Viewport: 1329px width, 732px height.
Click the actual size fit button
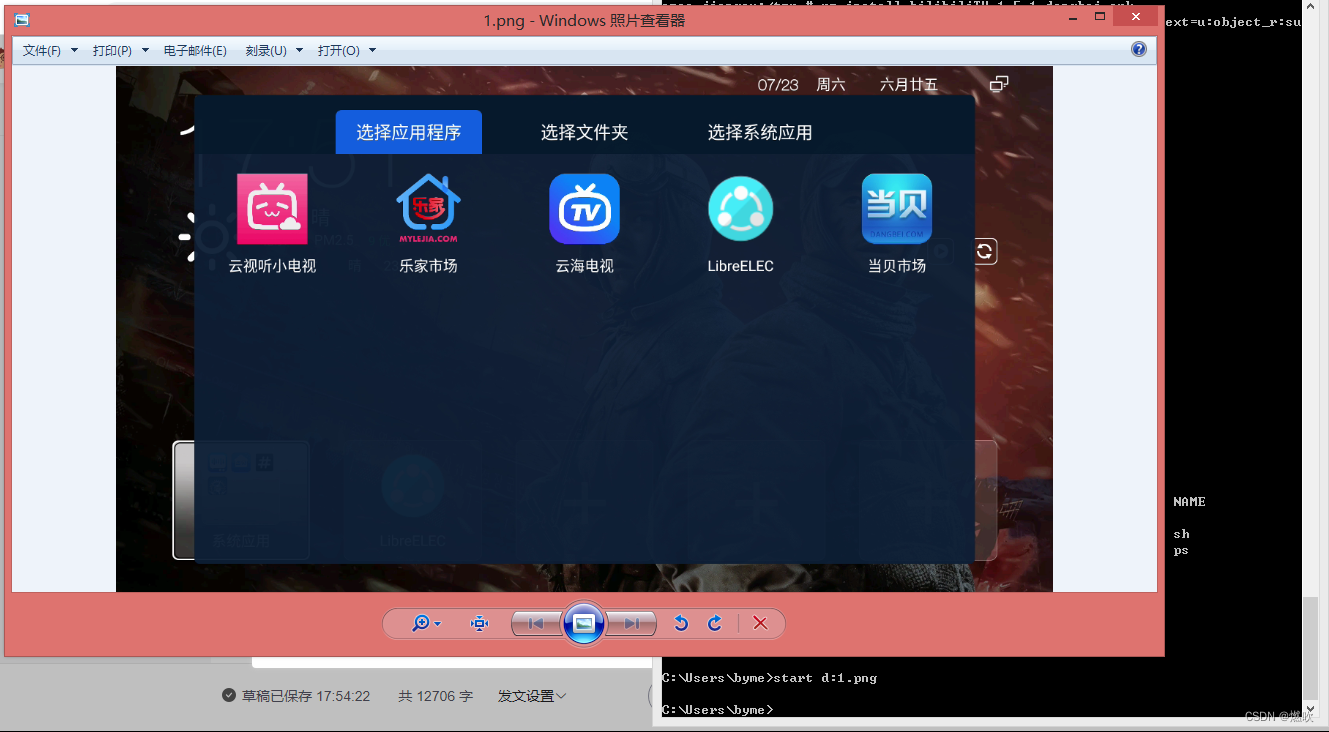pyautogui.click(x=480, y=623)
